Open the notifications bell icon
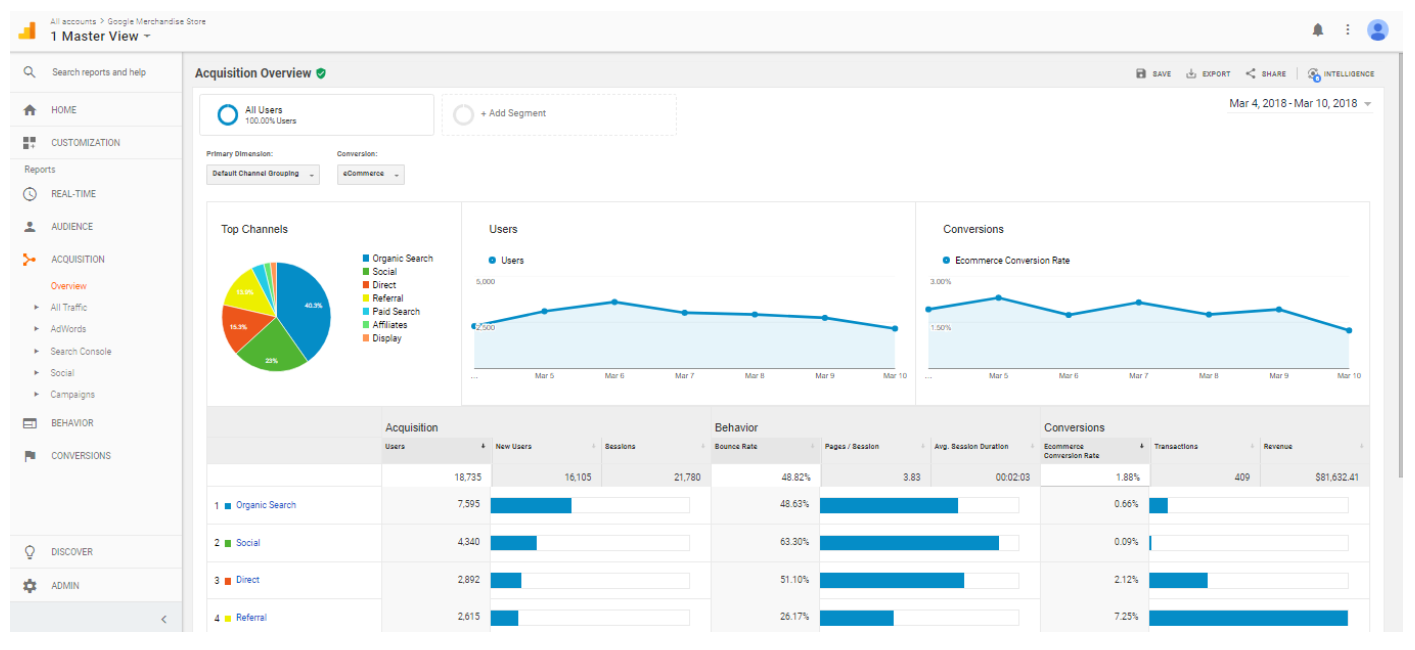The height and width of the screenshot is (650, 1415). pyautogui.click(x=1318, y=30)
